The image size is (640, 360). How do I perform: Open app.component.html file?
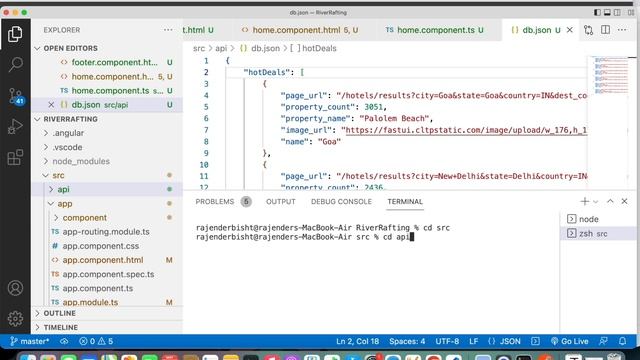[103, 260]
